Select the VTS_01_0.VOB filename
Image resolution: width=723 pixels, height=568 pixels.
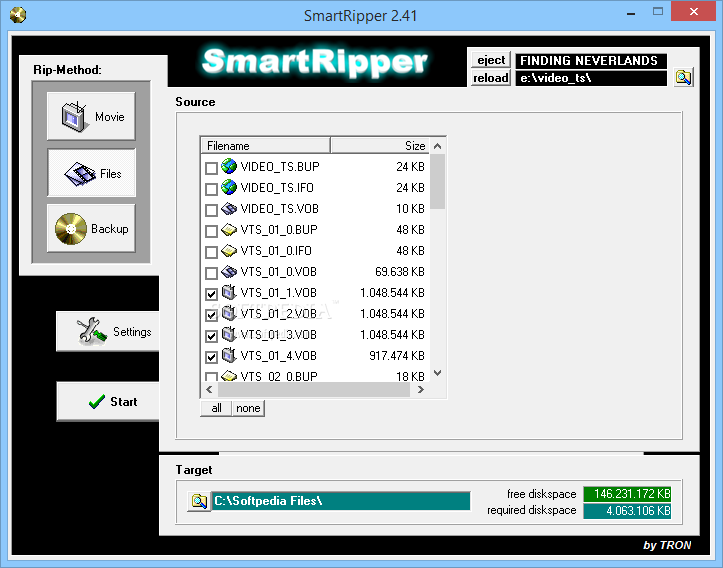tap(279, 272)
